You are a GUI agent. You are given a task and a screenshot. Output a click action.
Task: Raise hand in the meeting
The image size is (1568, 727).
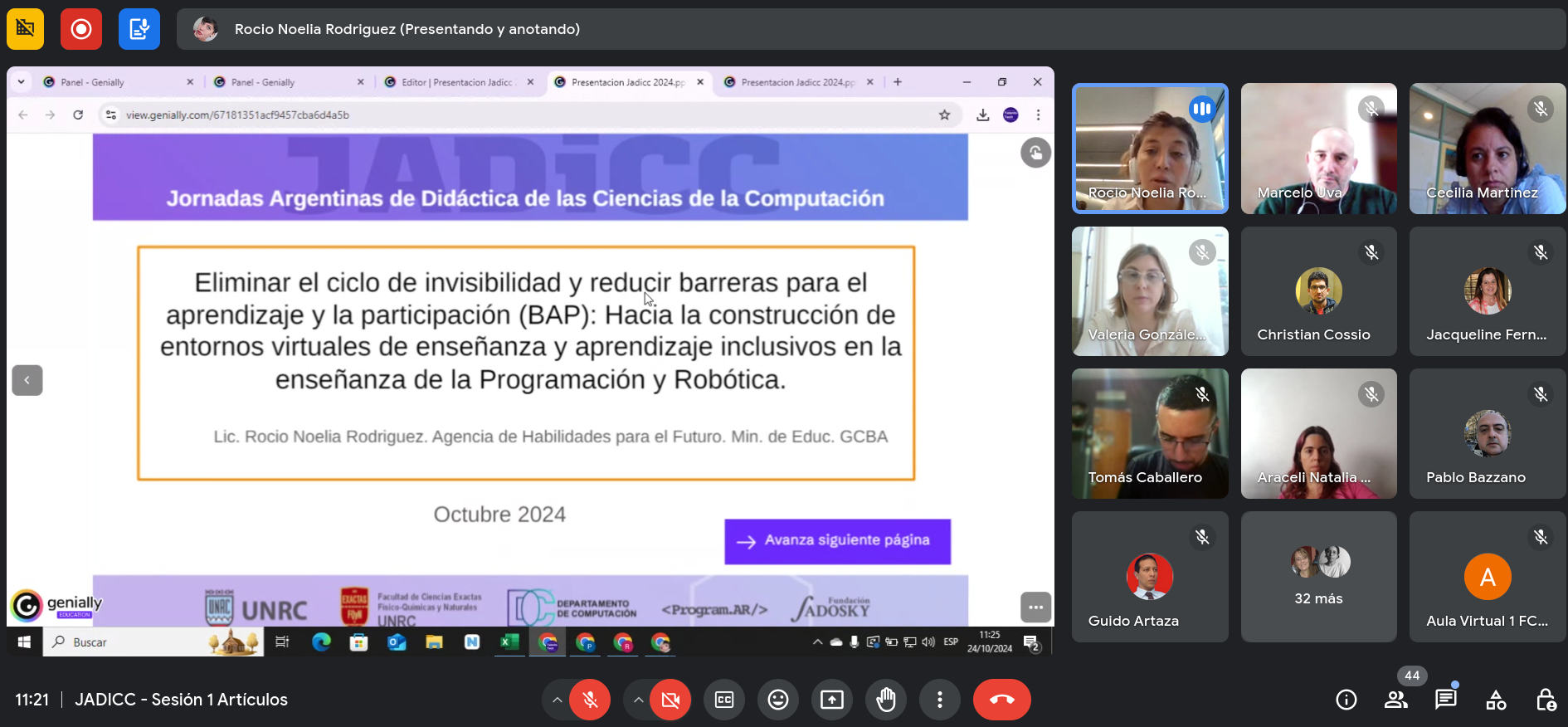(886, 700)
